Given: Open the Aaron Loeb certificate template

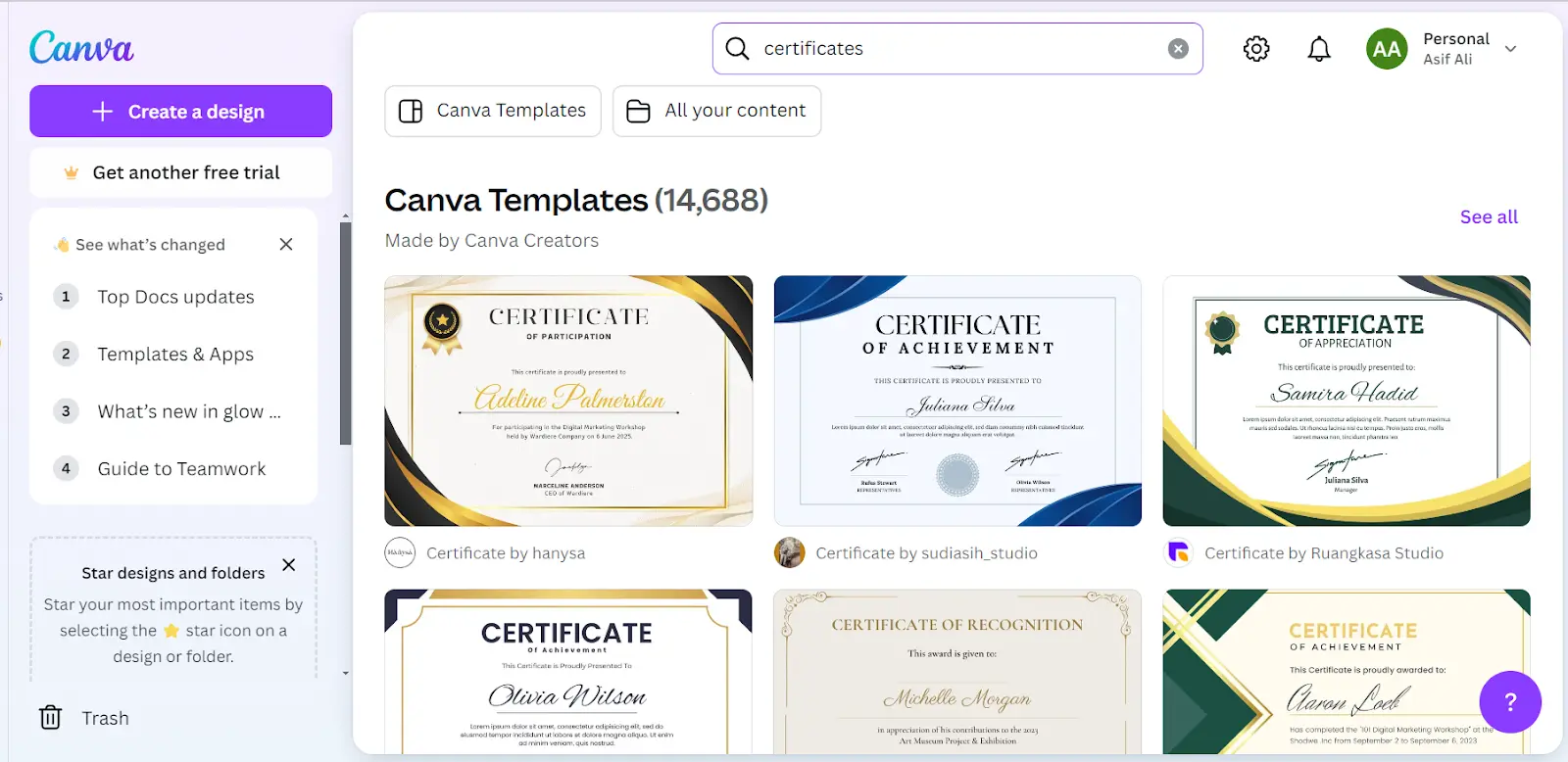Looking at the screenshot, I should tap(1347, 671).
